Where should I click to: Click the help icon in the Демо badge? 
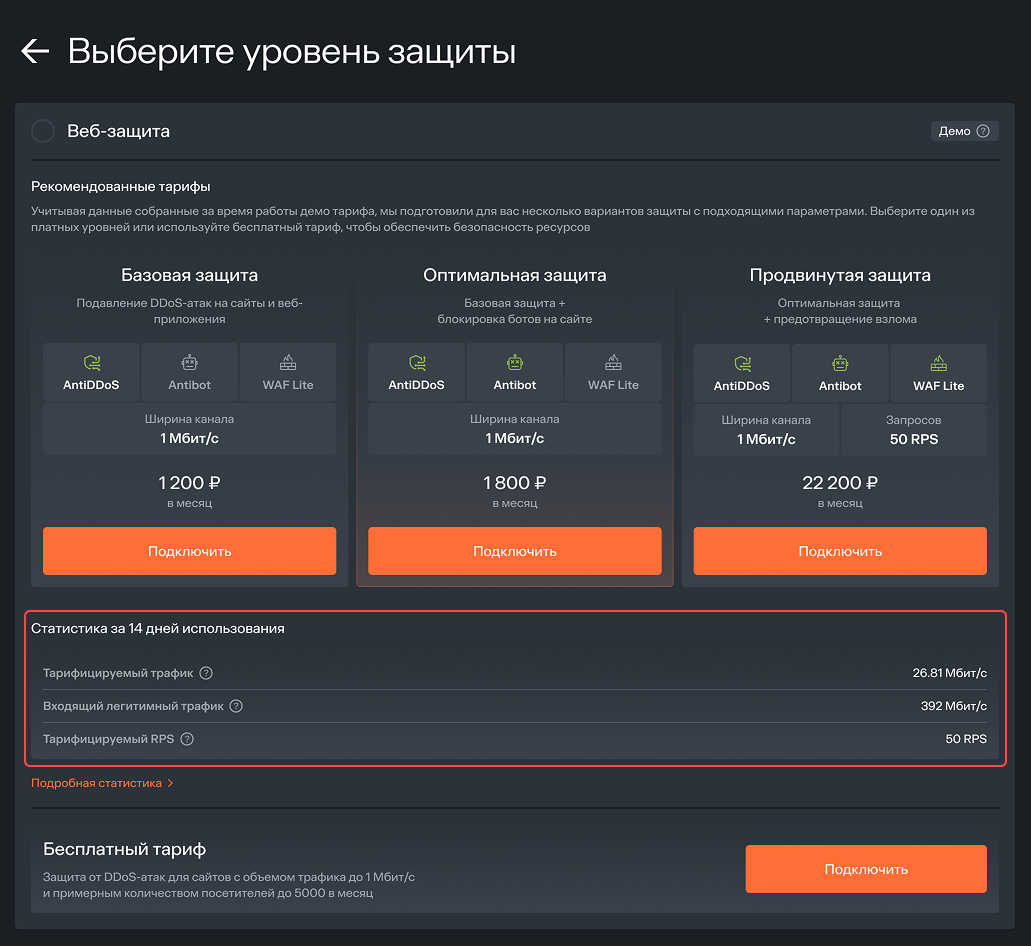click(982, 131)
